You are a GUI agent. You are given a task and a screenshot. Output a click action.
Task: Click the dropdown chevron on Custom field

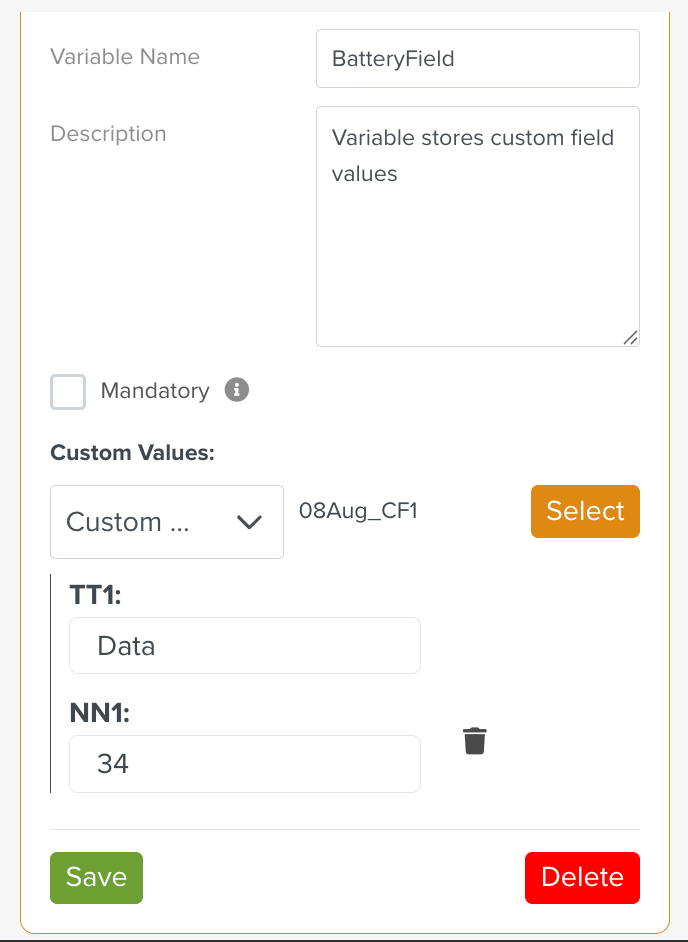pos(249,522)
